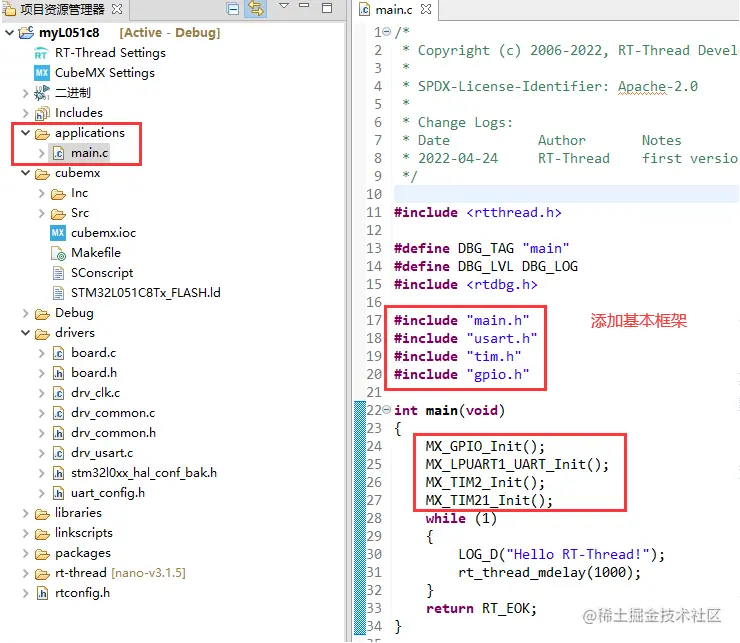Maximize the project explorer view
740x643 pixels.
pos(327,8)
